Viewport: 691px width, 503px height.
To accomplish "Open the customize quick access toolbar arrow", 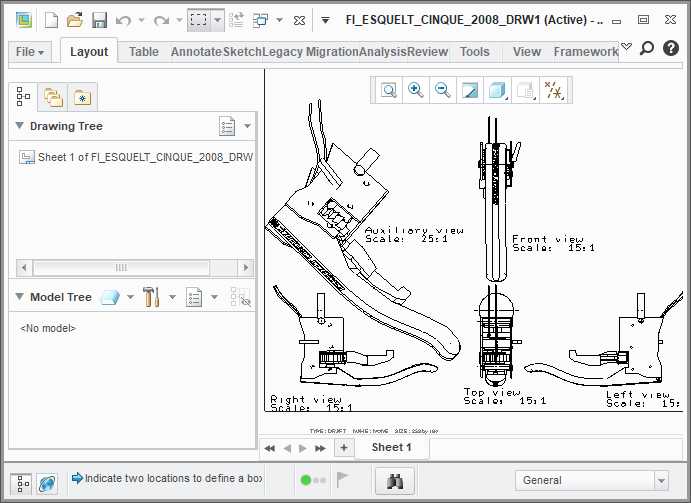I will coord(325,20).
